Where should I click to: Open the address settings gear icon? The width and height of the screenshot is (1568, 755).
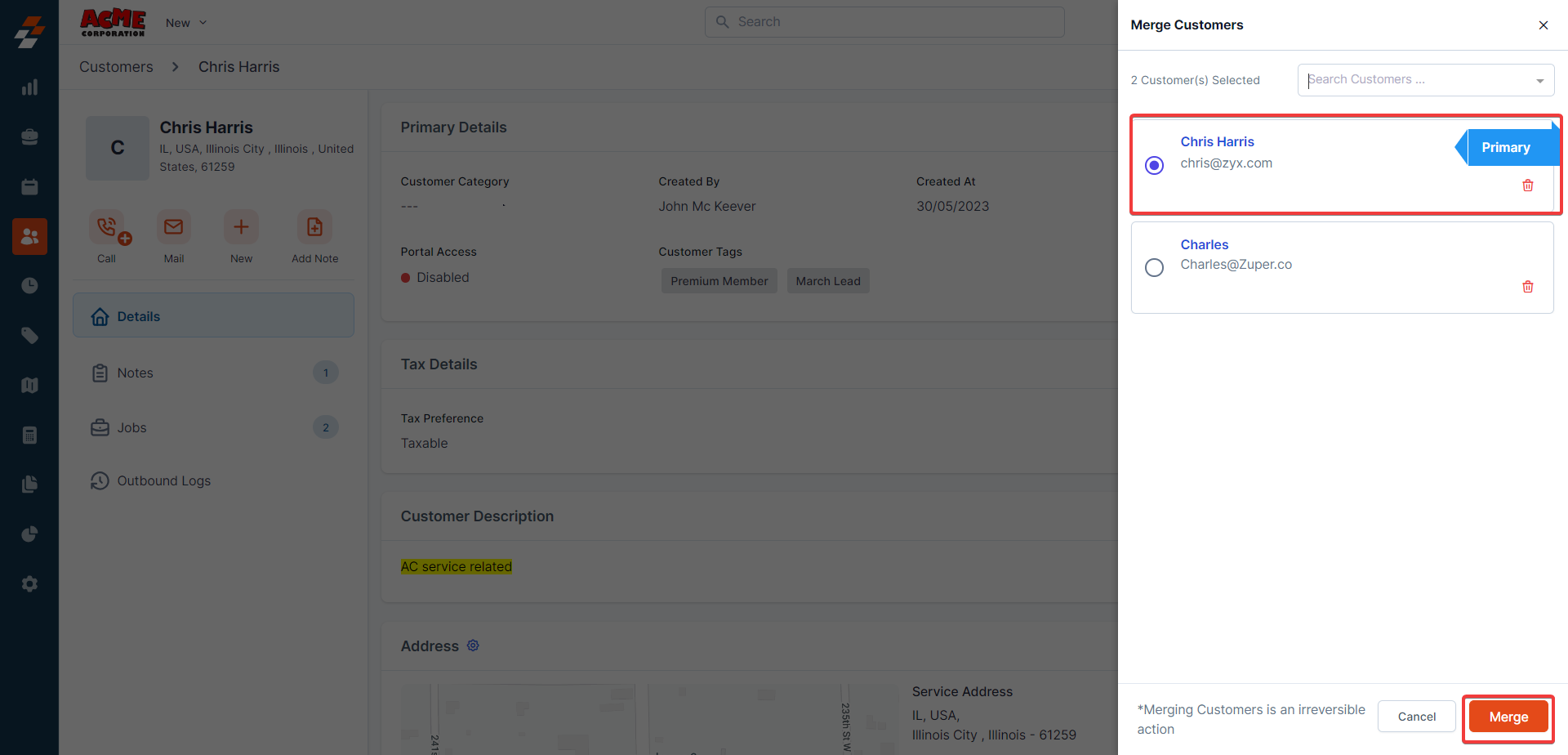(x=473, y=646)
